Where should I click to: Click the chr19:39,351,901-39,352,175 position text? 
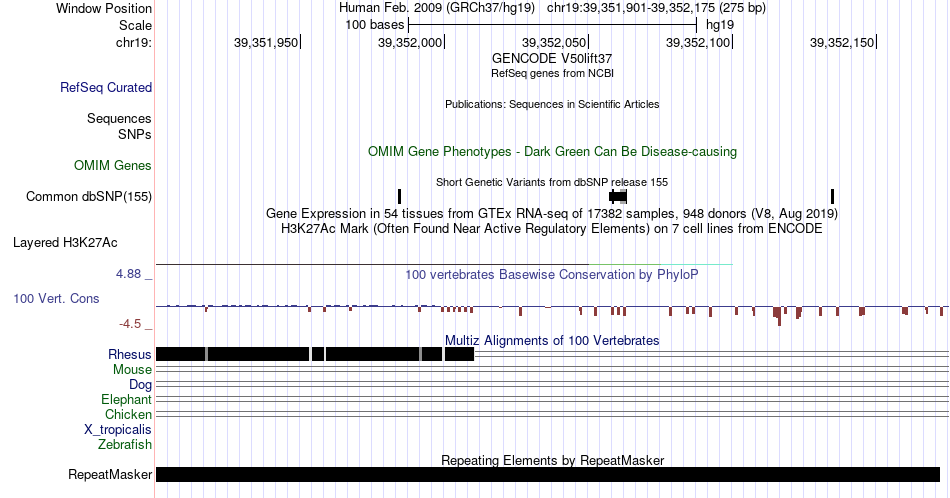point(656,8)
